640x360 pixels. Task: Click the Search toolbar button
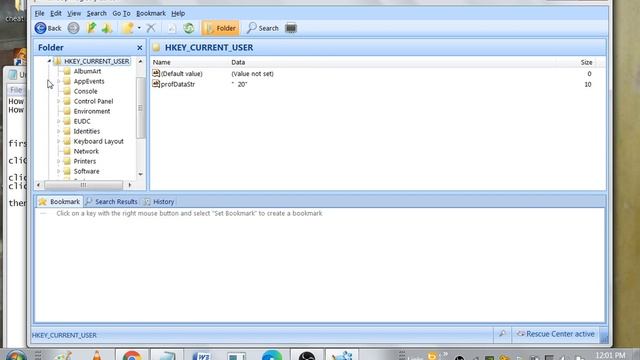[263, 28]
